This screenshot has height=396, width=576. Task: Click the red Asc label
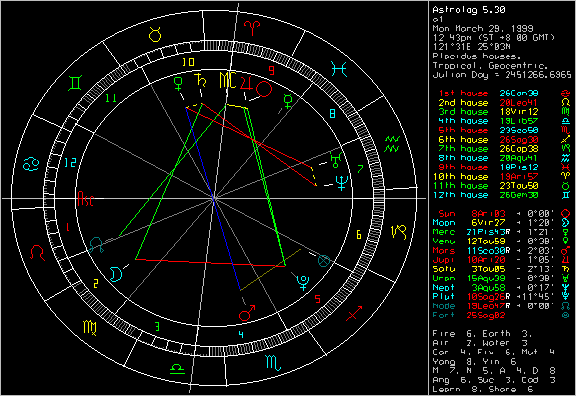click(x=86, y=199)
